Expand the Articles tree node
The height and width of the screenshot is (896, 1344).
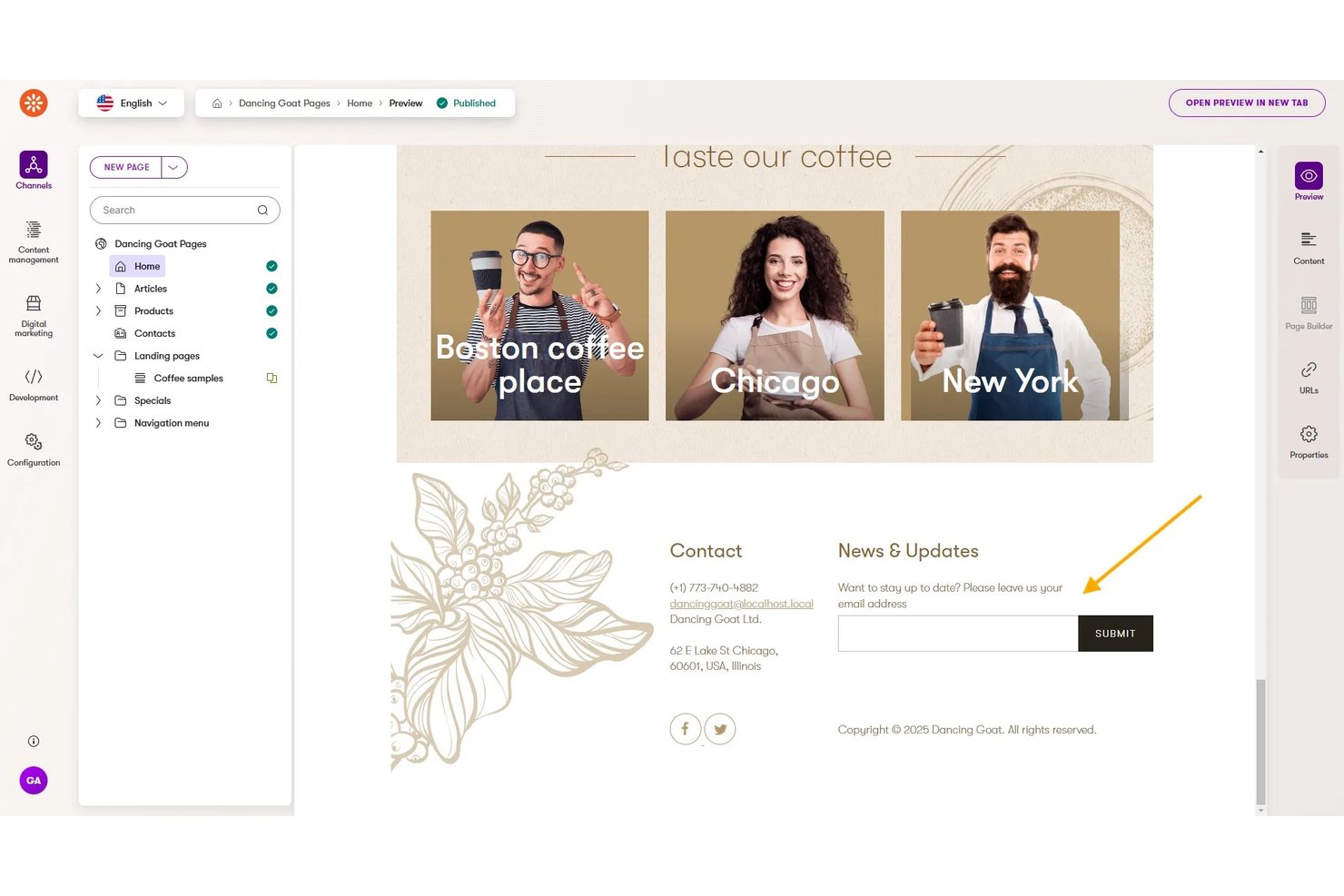[98, 289]
